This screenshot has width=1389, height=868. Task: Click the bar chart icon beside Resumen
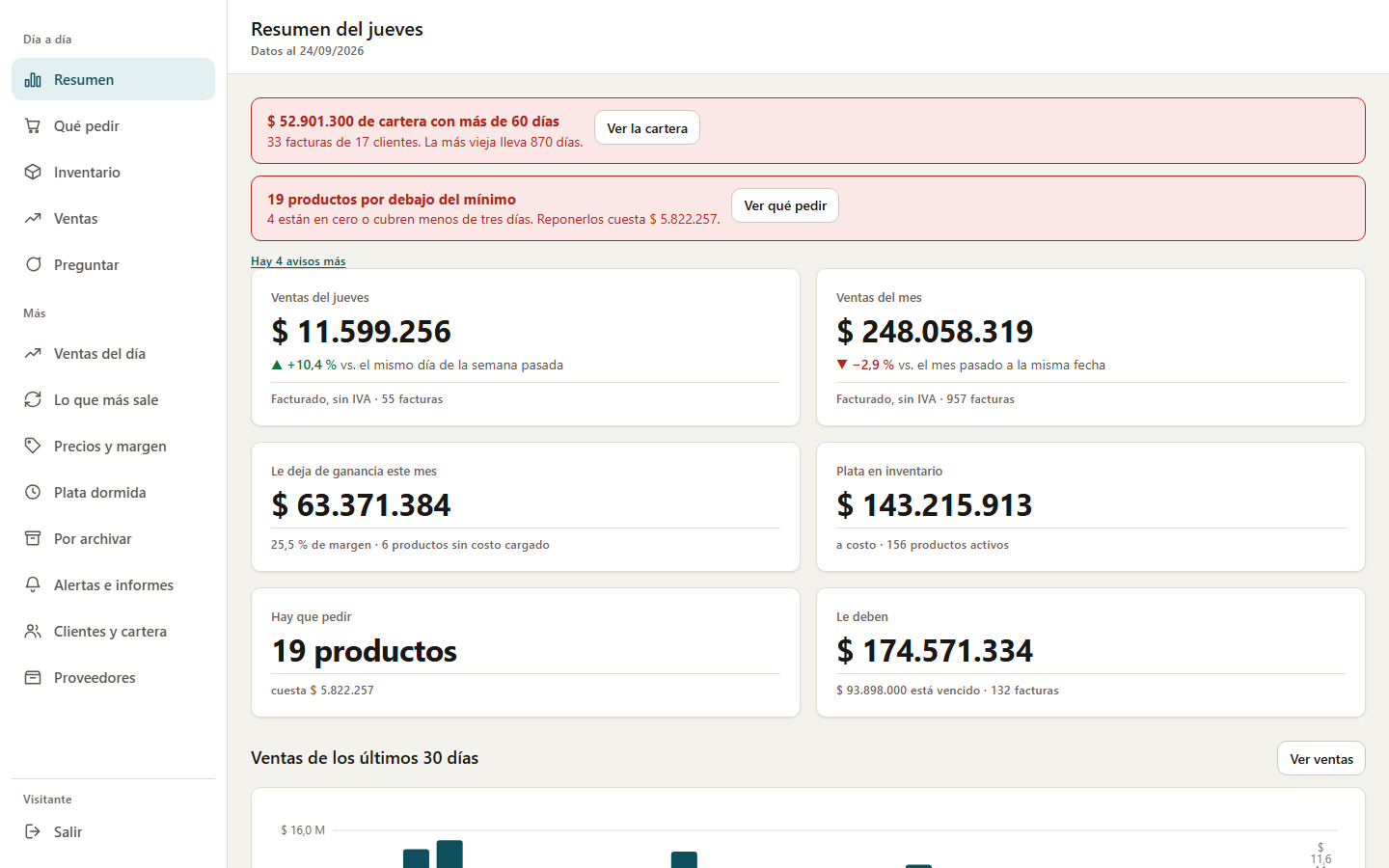(x=33, y=80)
